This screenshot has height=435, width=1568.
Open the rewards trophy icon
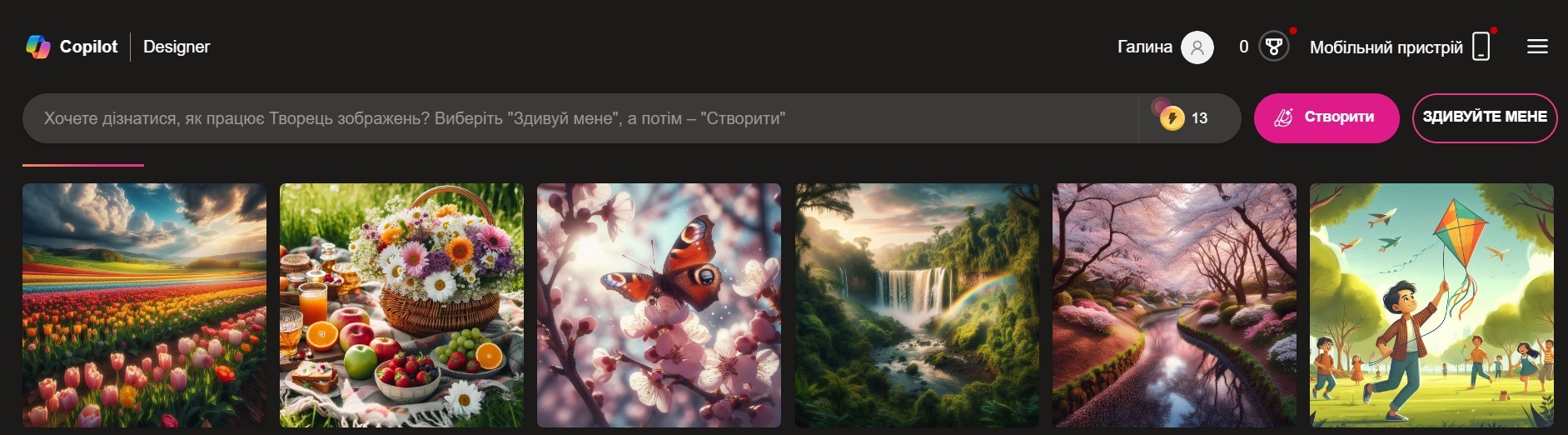1273,47
